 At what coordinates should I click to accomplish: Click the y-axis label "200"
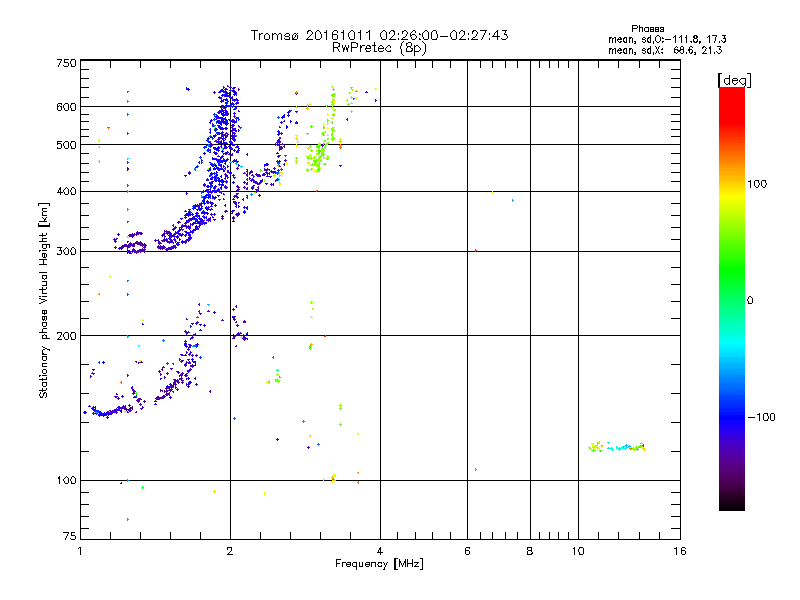[67, 336]
